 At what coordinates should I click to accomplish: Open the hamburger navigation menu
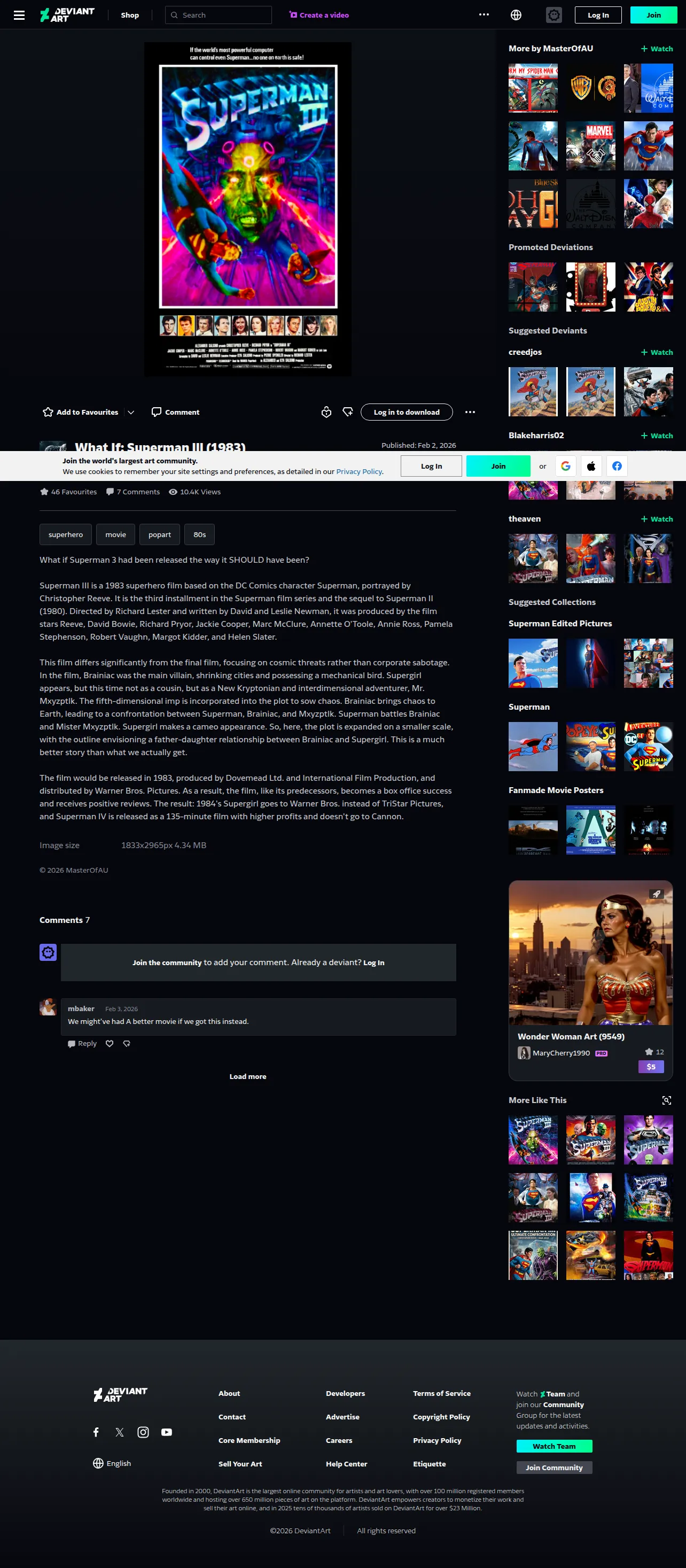(19, 15)
